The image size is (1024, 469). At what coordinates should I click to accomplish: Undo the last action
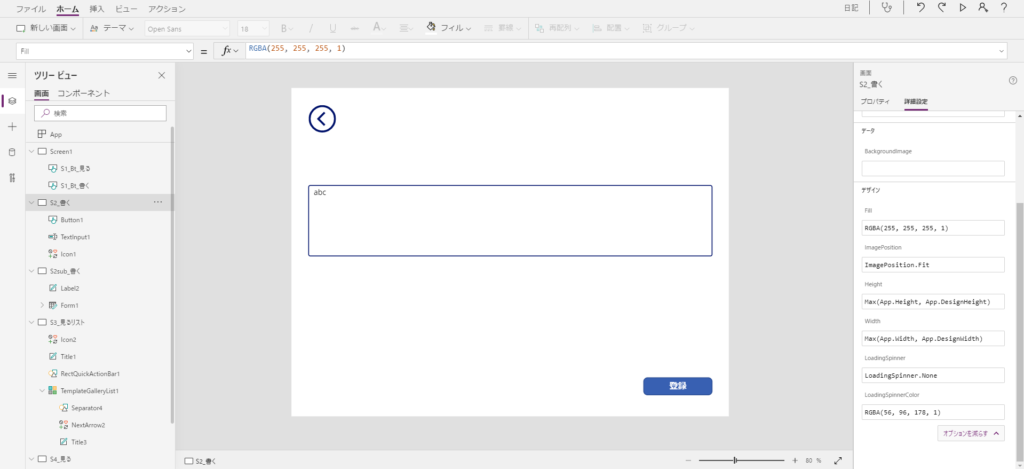[x=920, y=8]
